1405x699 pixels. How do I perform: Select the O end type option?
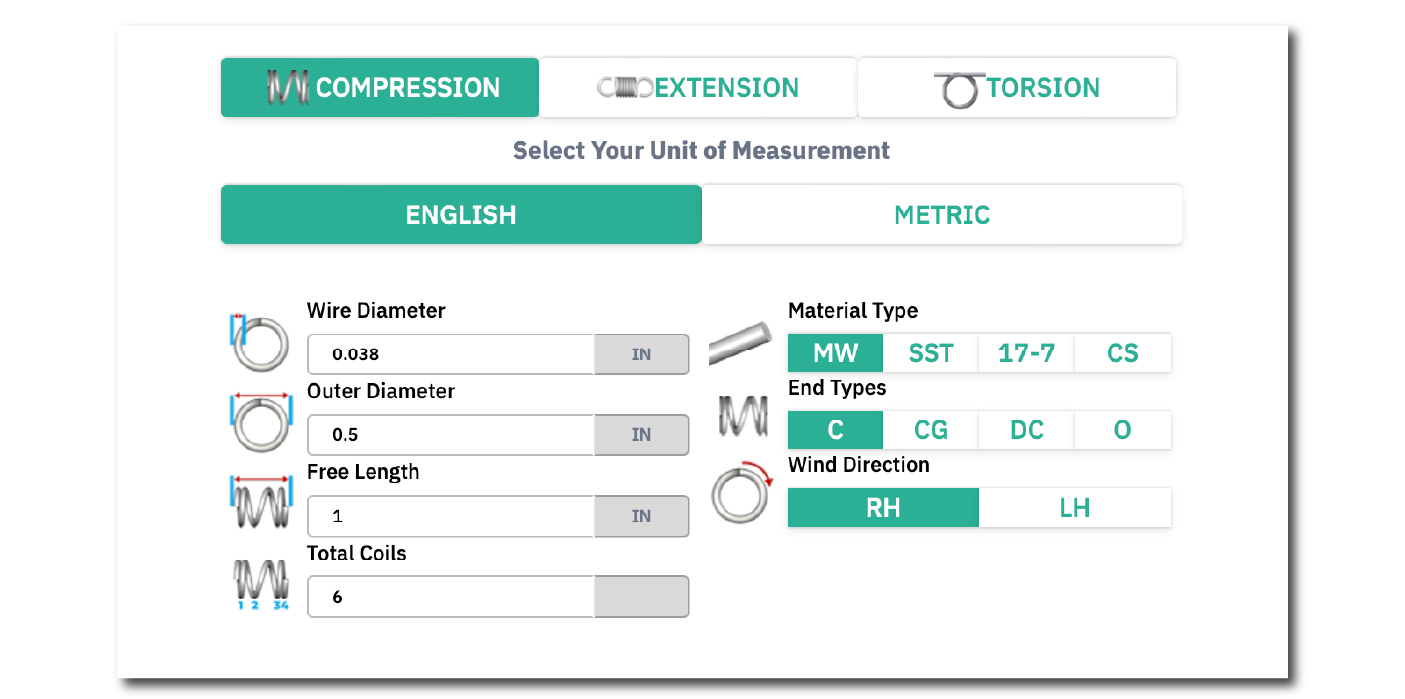click(x=1122, y=429)
